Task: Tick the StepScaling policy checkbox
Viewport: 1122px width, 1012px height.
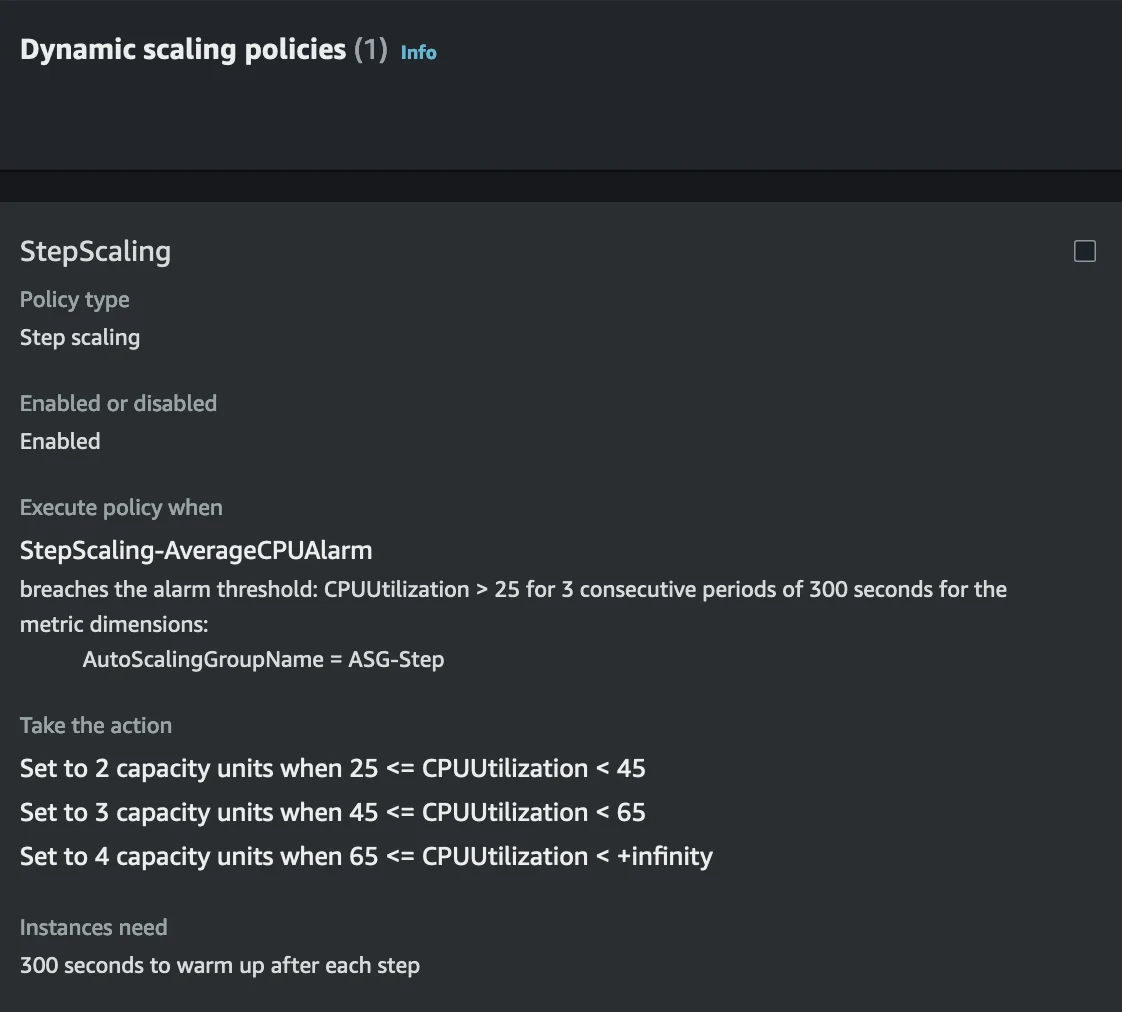Action: point(1085,251)
